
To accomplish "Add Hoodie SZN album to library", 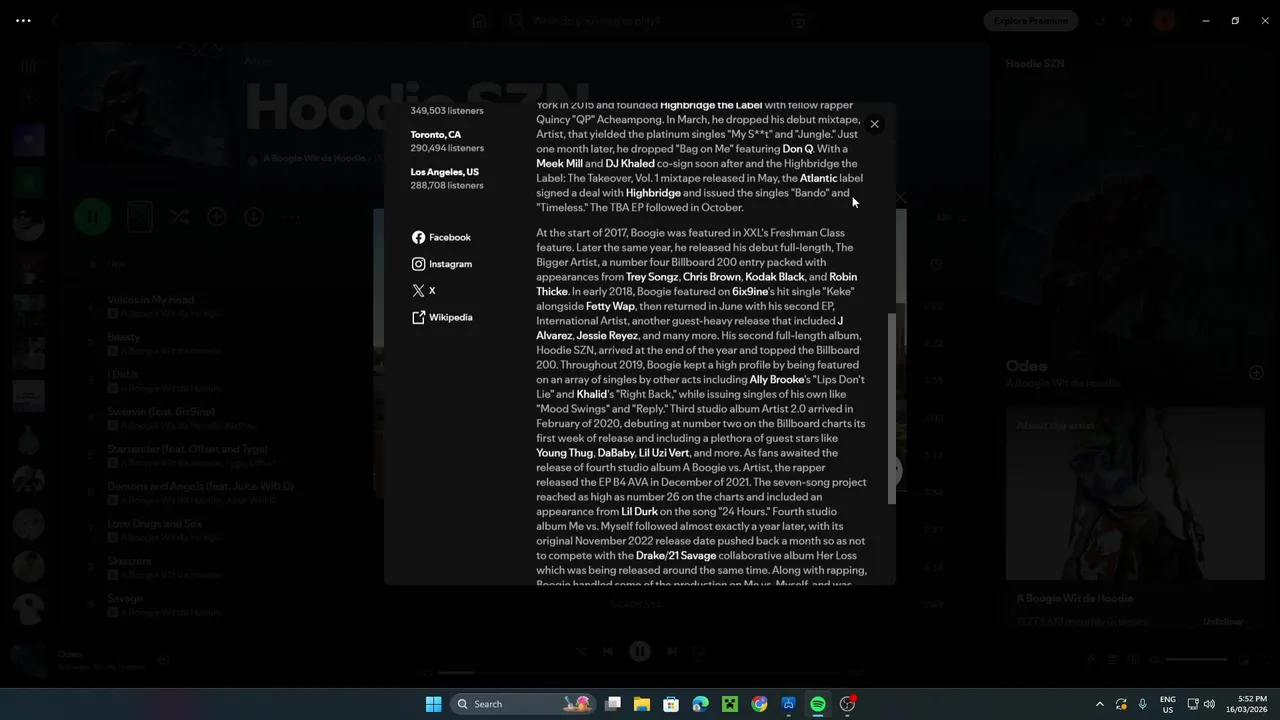I will click(x=216, y=217).
